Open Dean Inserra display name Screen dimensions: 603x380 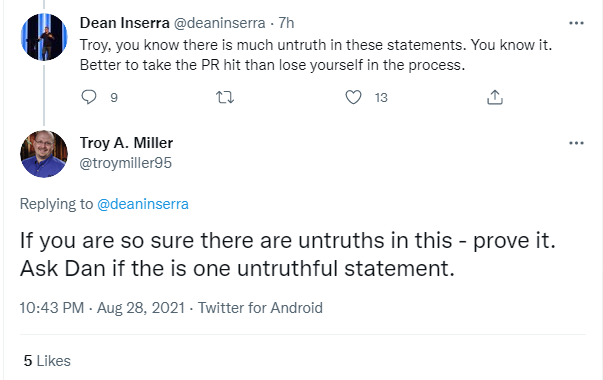[125, 23]
